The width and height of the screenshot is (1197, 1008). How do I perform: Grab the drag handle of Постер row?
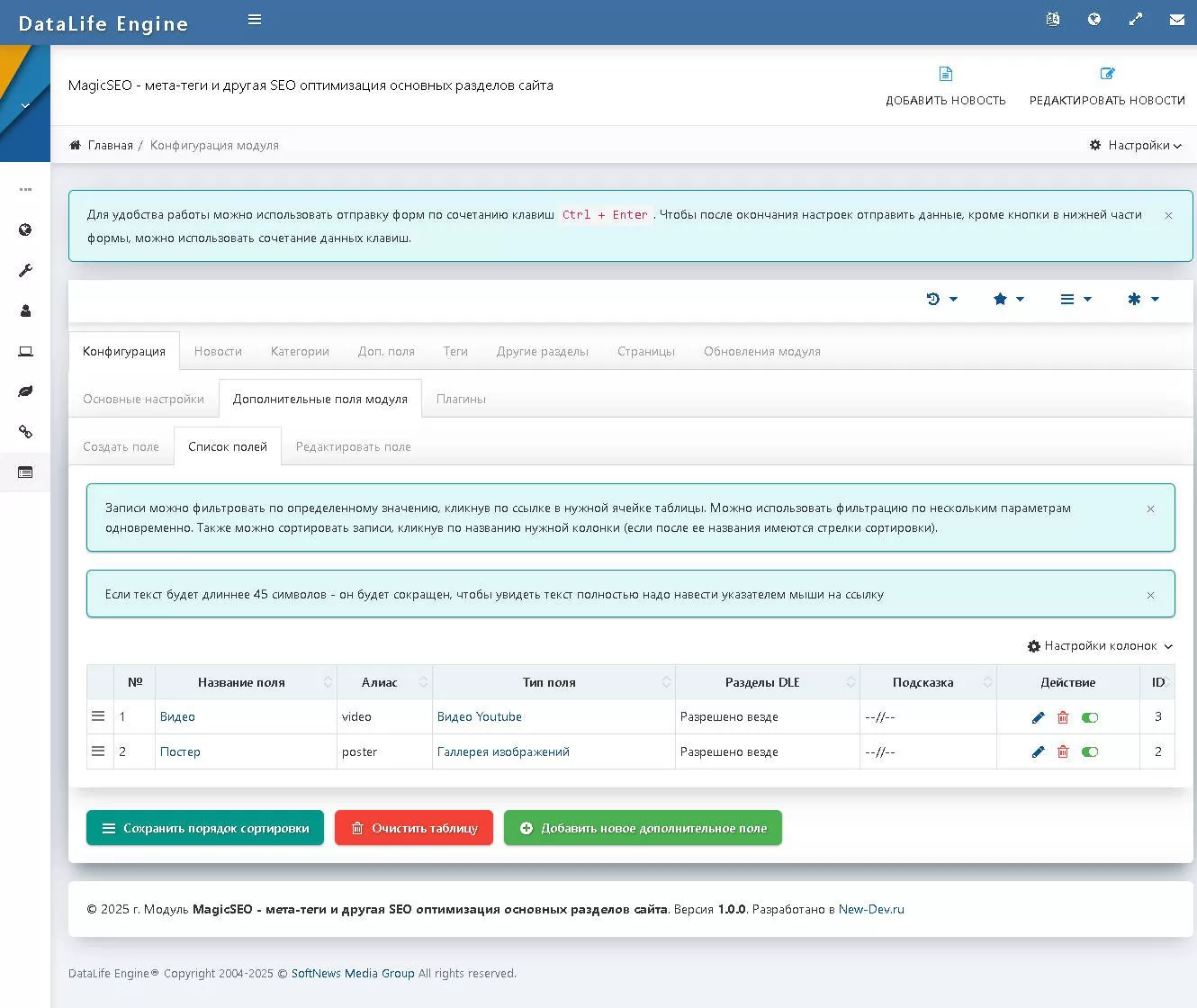[98, 751]
